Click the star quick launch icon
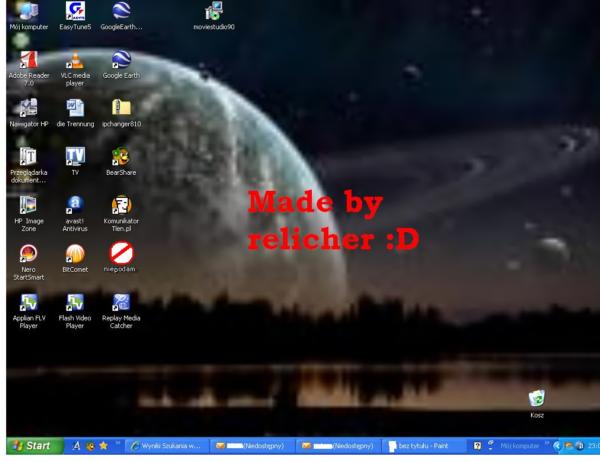Image resolution: width=600 pixels, height=462 pixels. [103, 446]
